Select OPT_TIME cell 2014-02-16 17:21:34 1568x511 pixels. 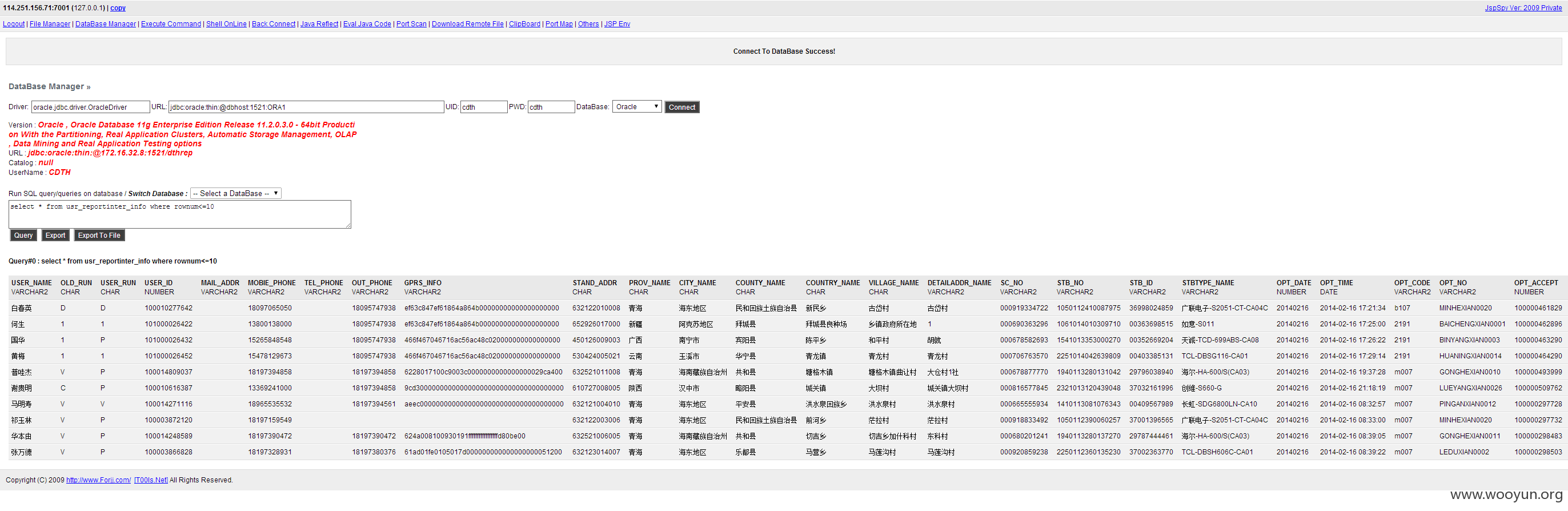[1353, 308]
